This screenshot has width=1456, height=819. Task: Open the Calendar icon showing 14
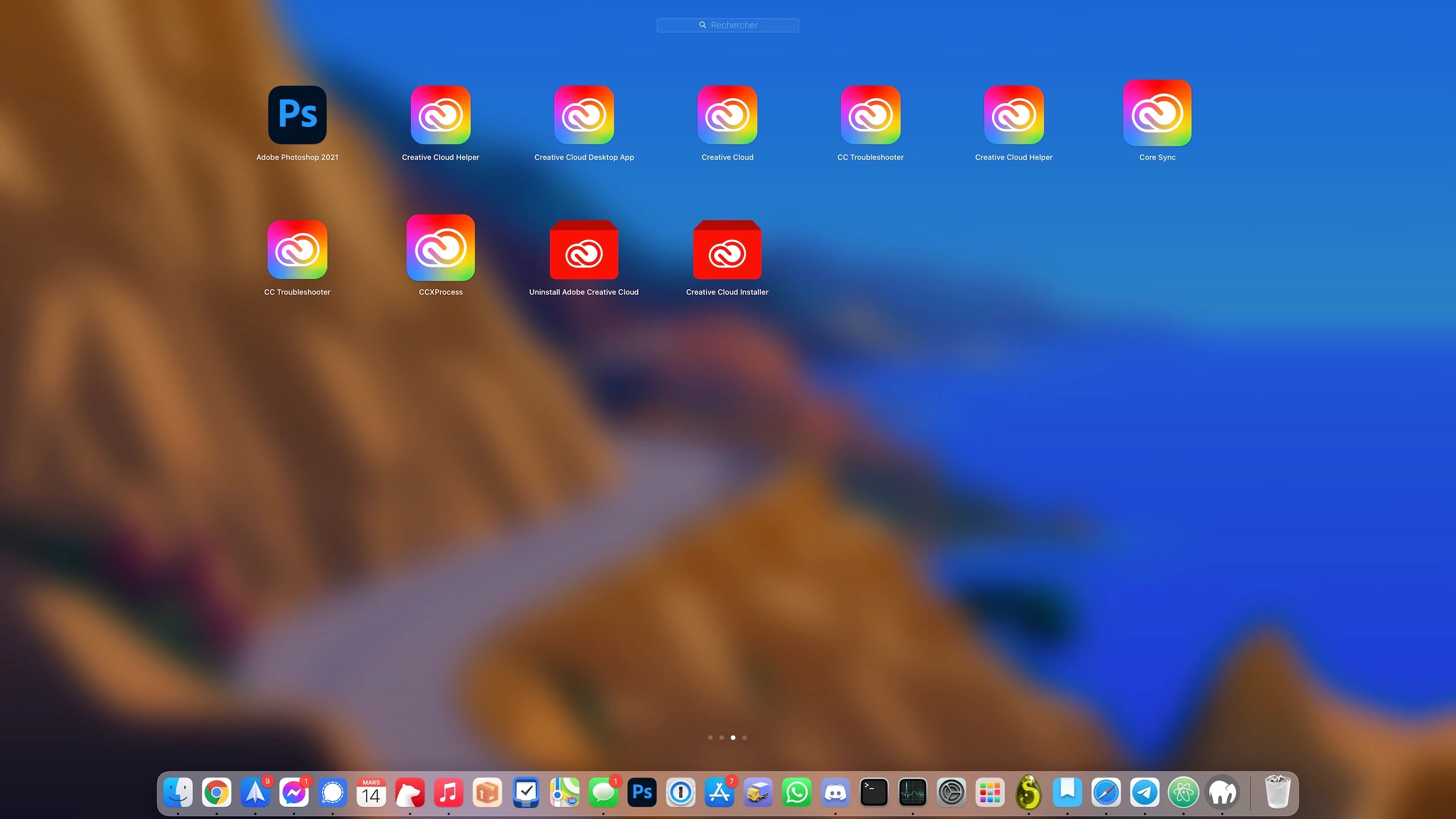371,792
